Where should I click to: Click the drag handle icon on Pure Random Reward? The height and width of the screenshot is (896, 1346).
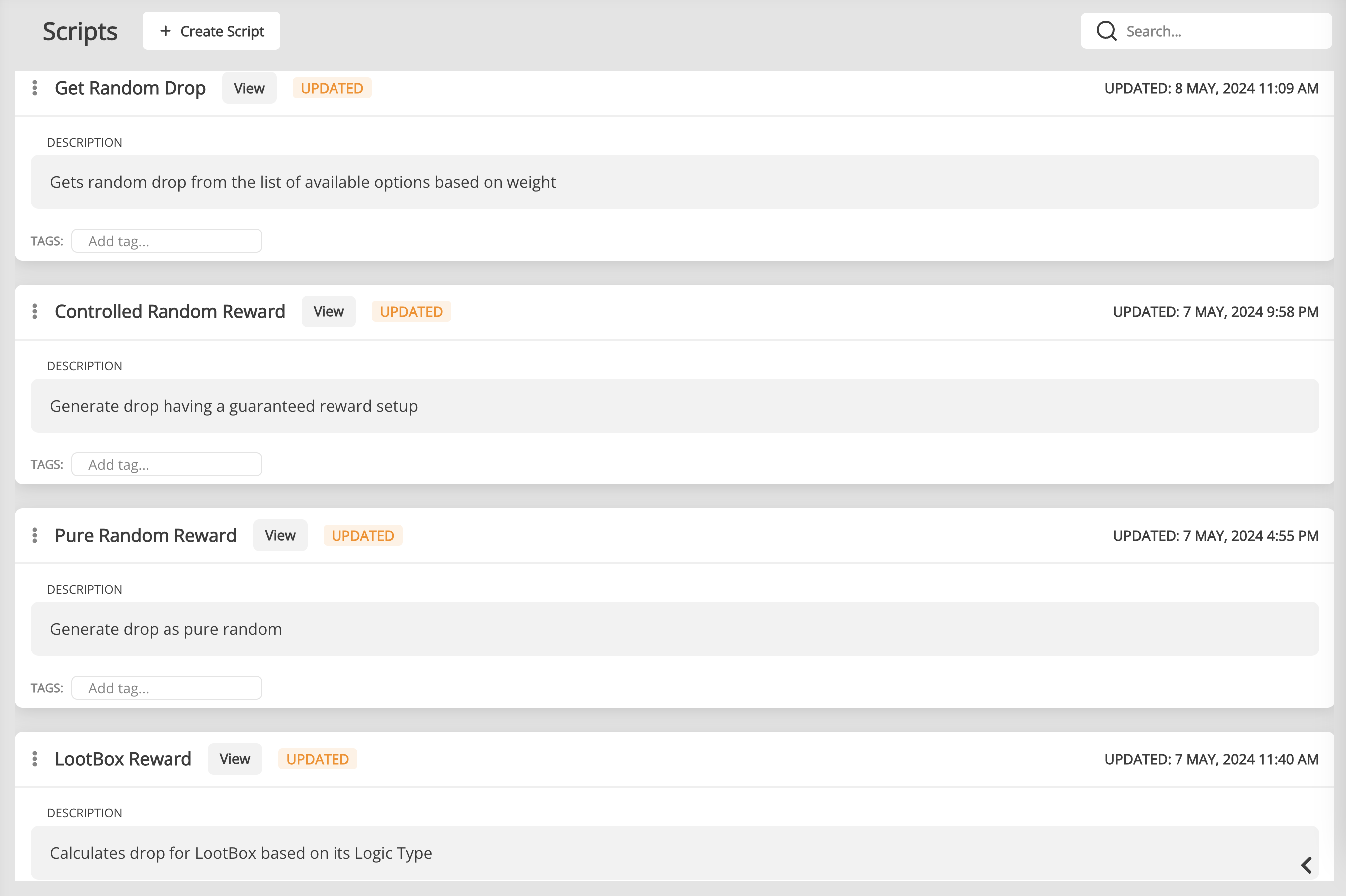(x=35, y=535)
